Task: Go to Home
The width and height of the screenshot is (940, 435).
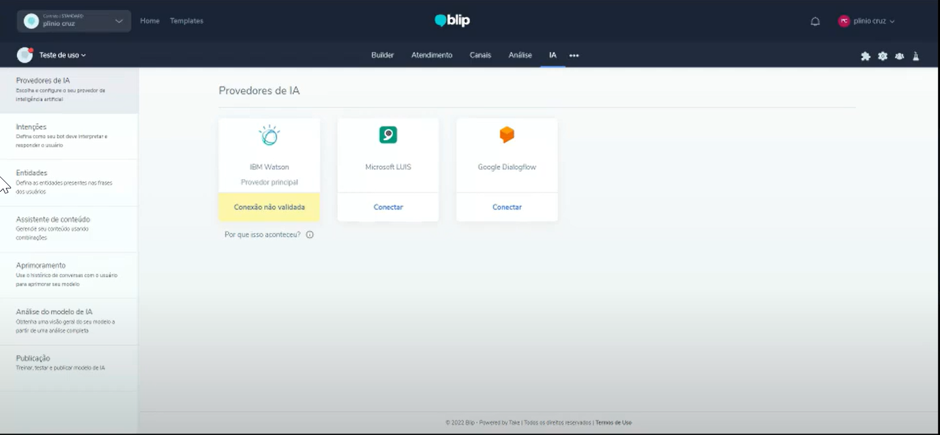Action: coord(150,20)
